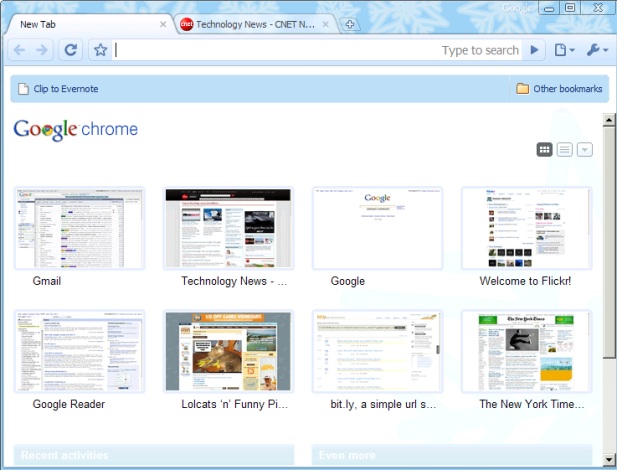Click the Clip to Evernote page icon
The image size is (617, 470).
coord(24,89)
